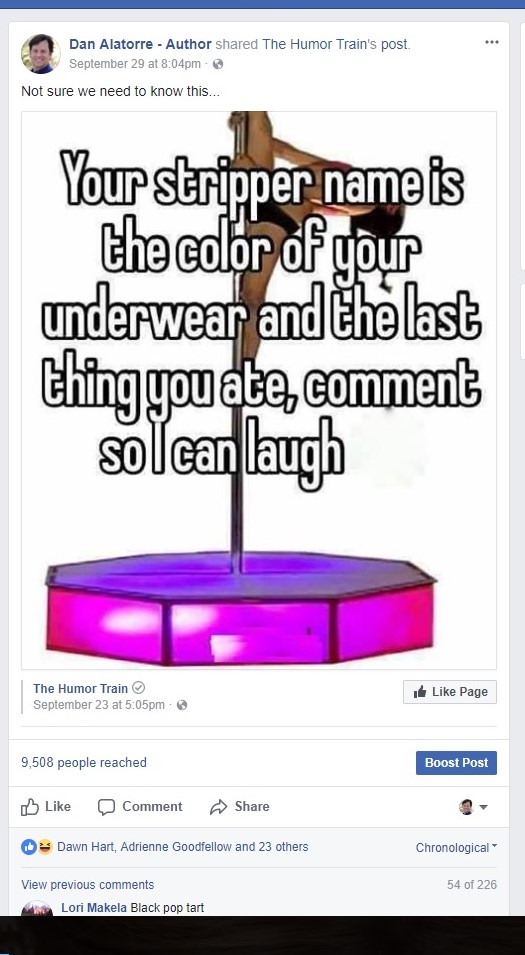Click the globe privacy icon beside September 29
This screenshot has height=955, width=525.
point(217,64)
